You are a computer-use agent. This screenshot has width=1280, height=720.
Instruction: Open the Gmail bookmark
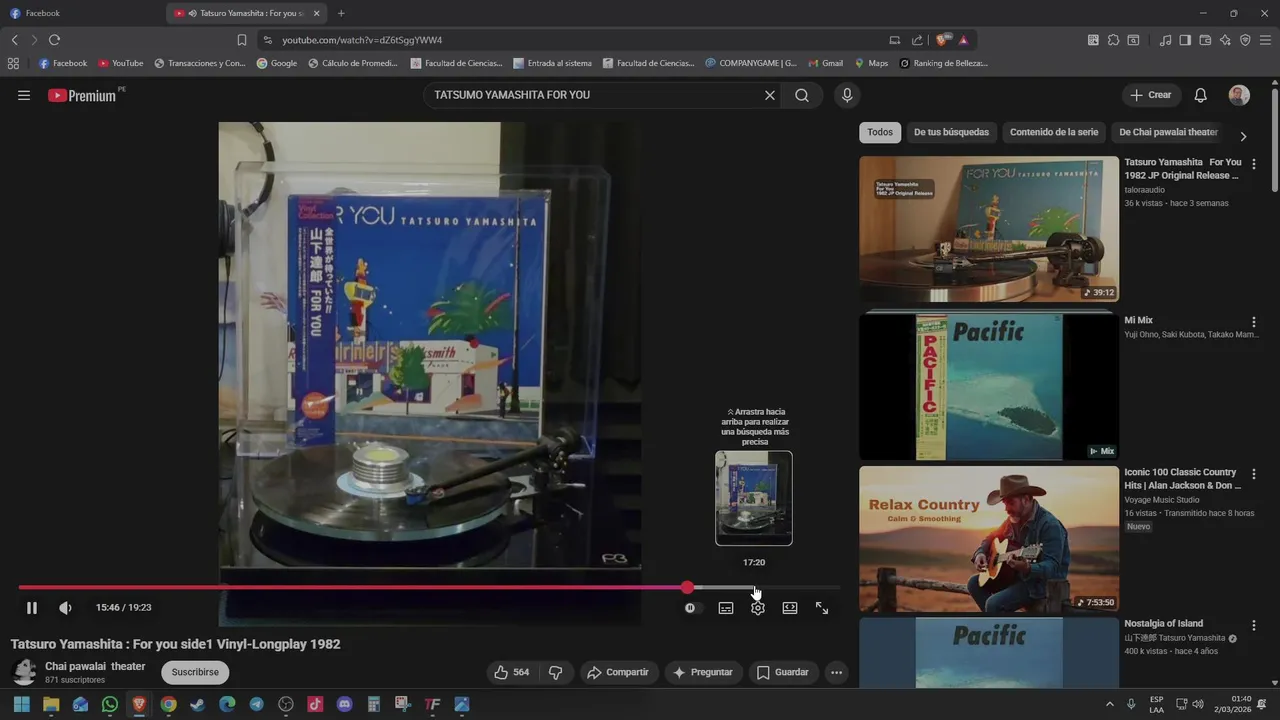[825, 63]
